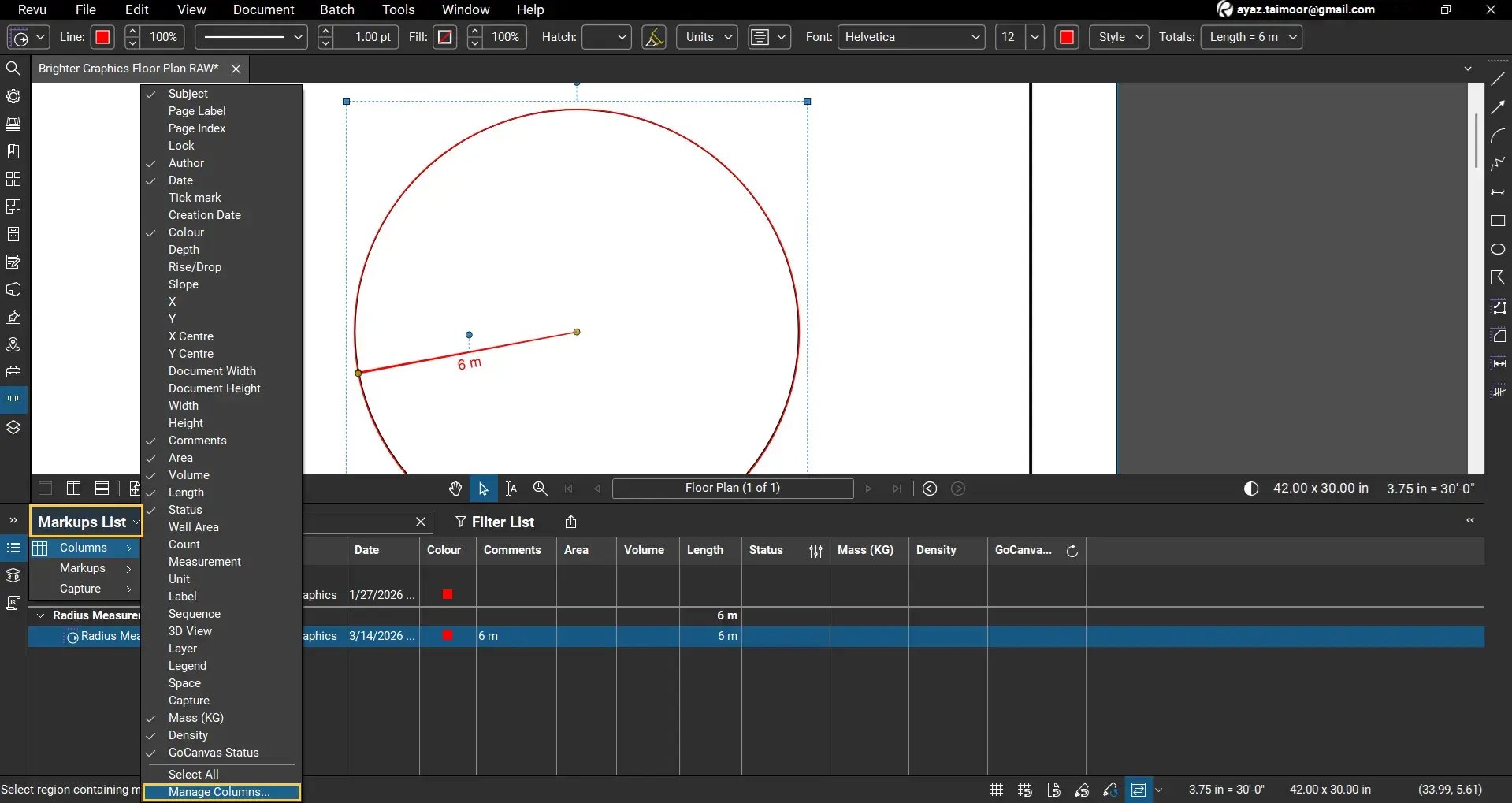
Task: Choose Select All from the column menu
Action: coord(193,774)
